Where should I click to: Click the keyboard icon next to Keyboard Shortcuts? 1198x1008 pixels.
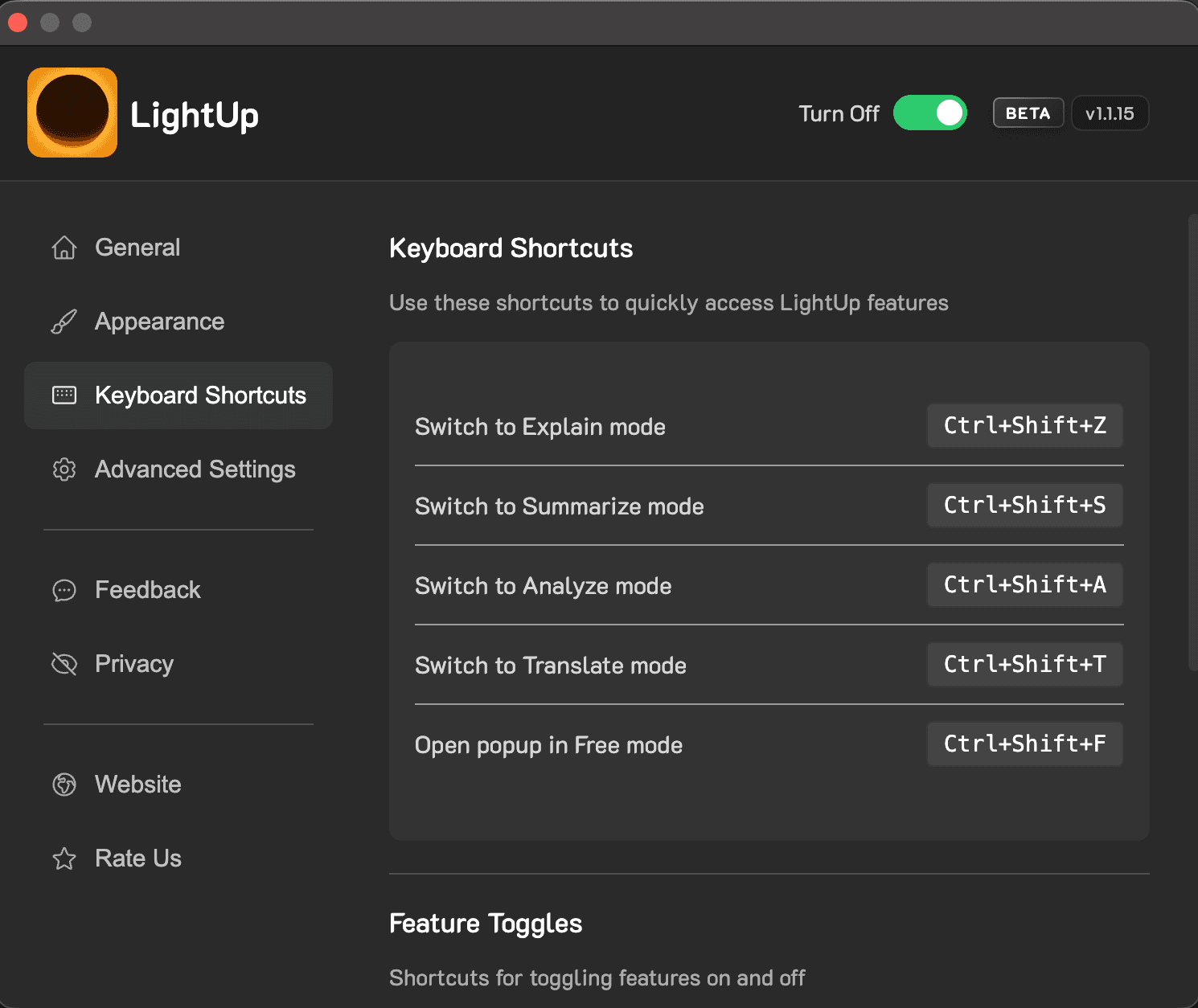64,395
